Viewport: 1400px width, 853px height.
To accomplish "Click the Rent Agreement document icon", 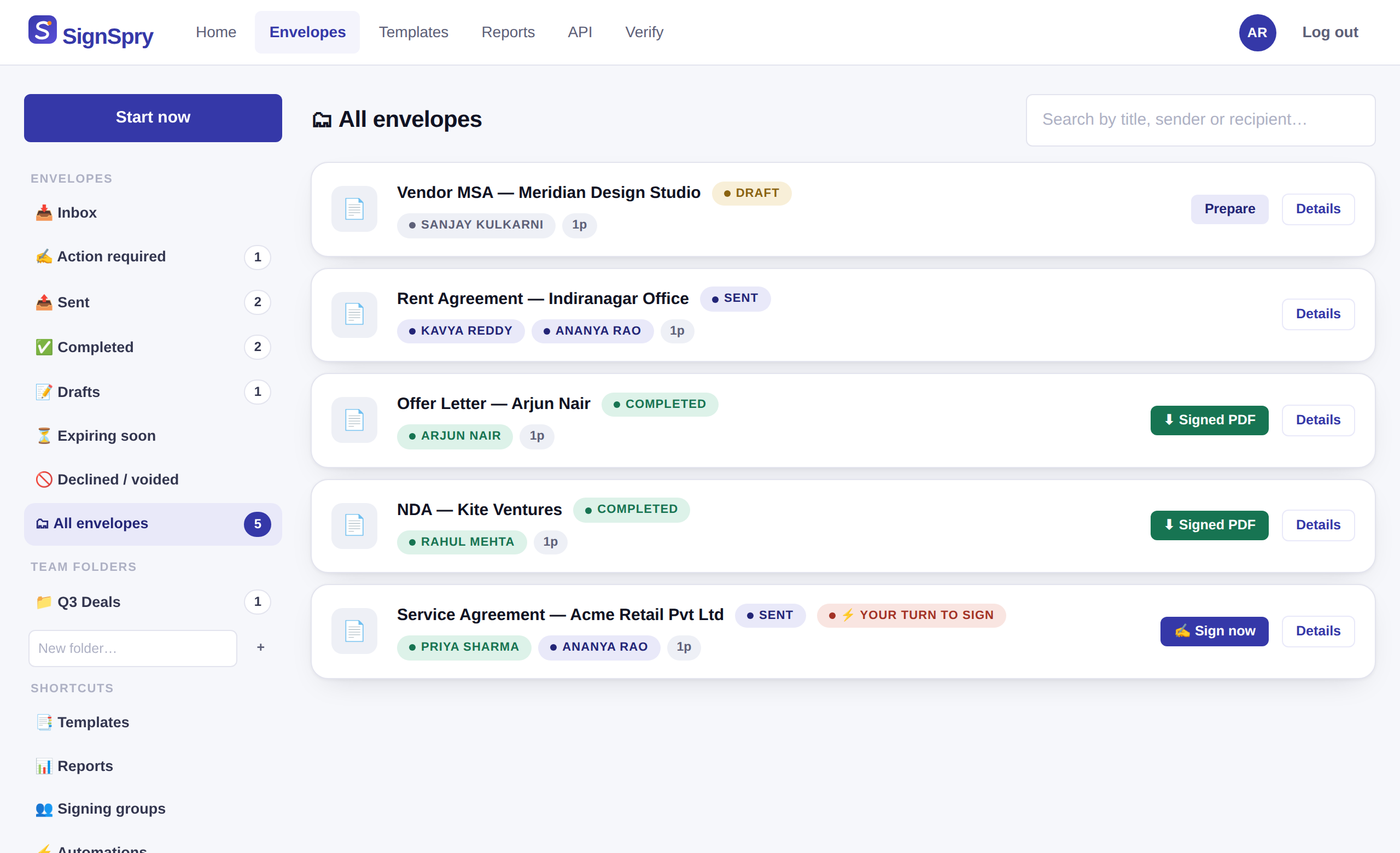I will point(354,314).
